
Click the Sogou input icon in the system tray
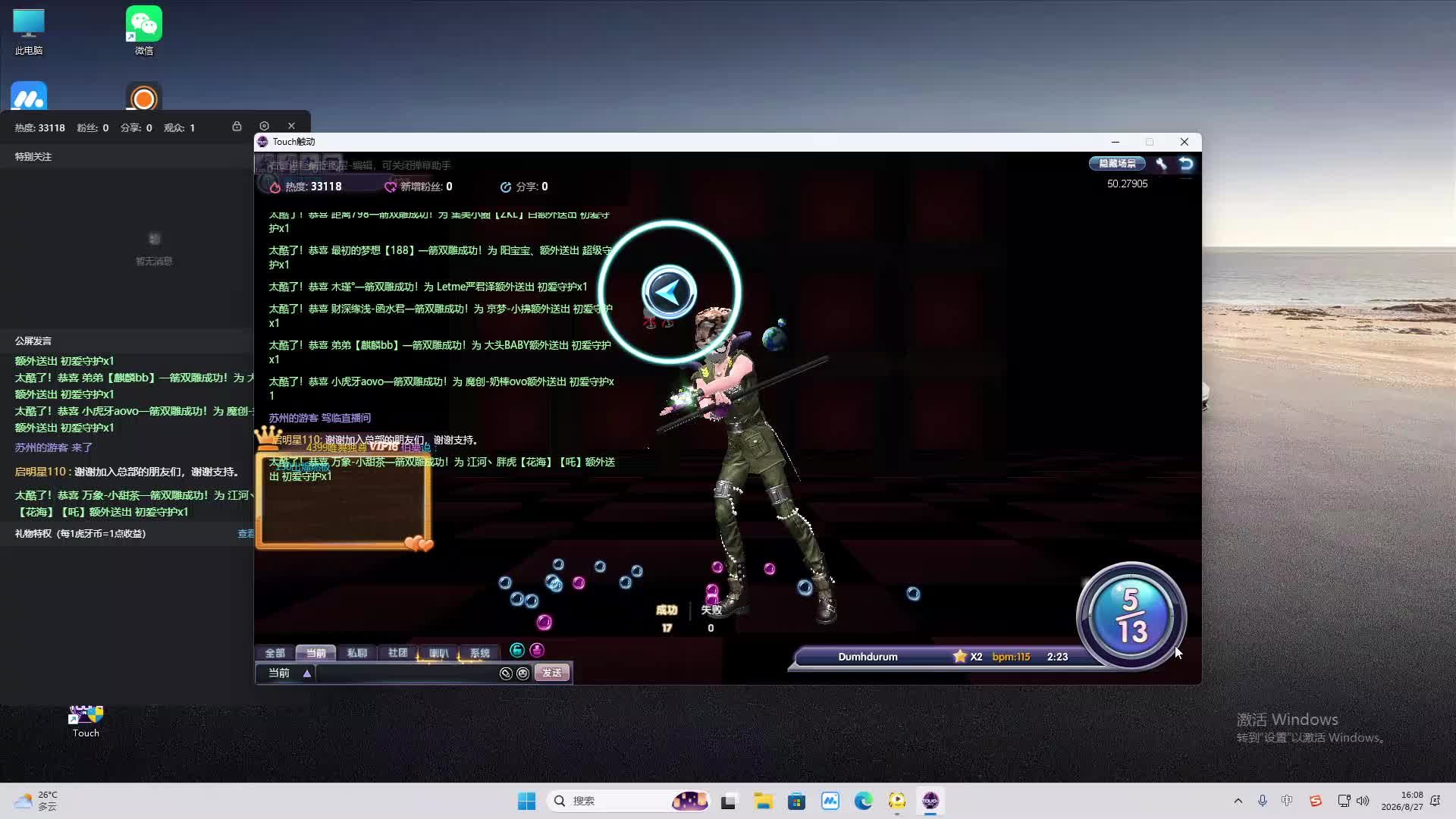coord(1316,801)
